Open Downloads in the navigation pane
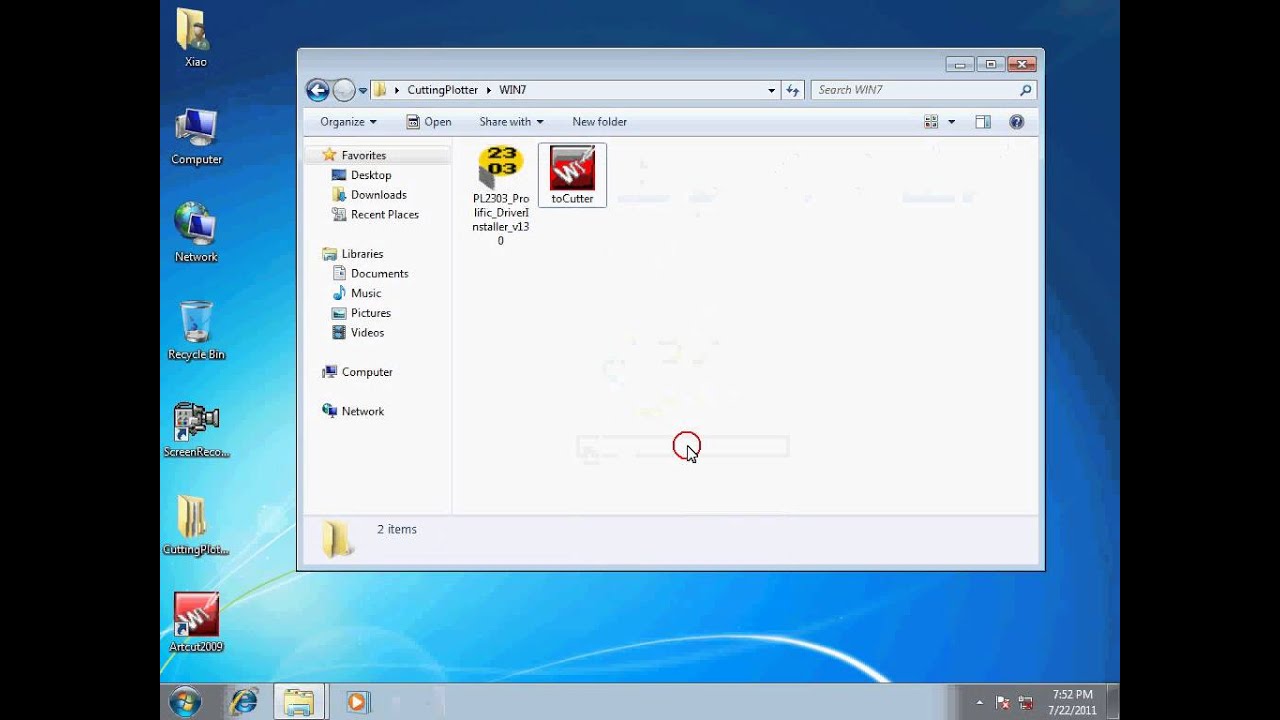1280x720 pixels. click(x=378, y=195)
